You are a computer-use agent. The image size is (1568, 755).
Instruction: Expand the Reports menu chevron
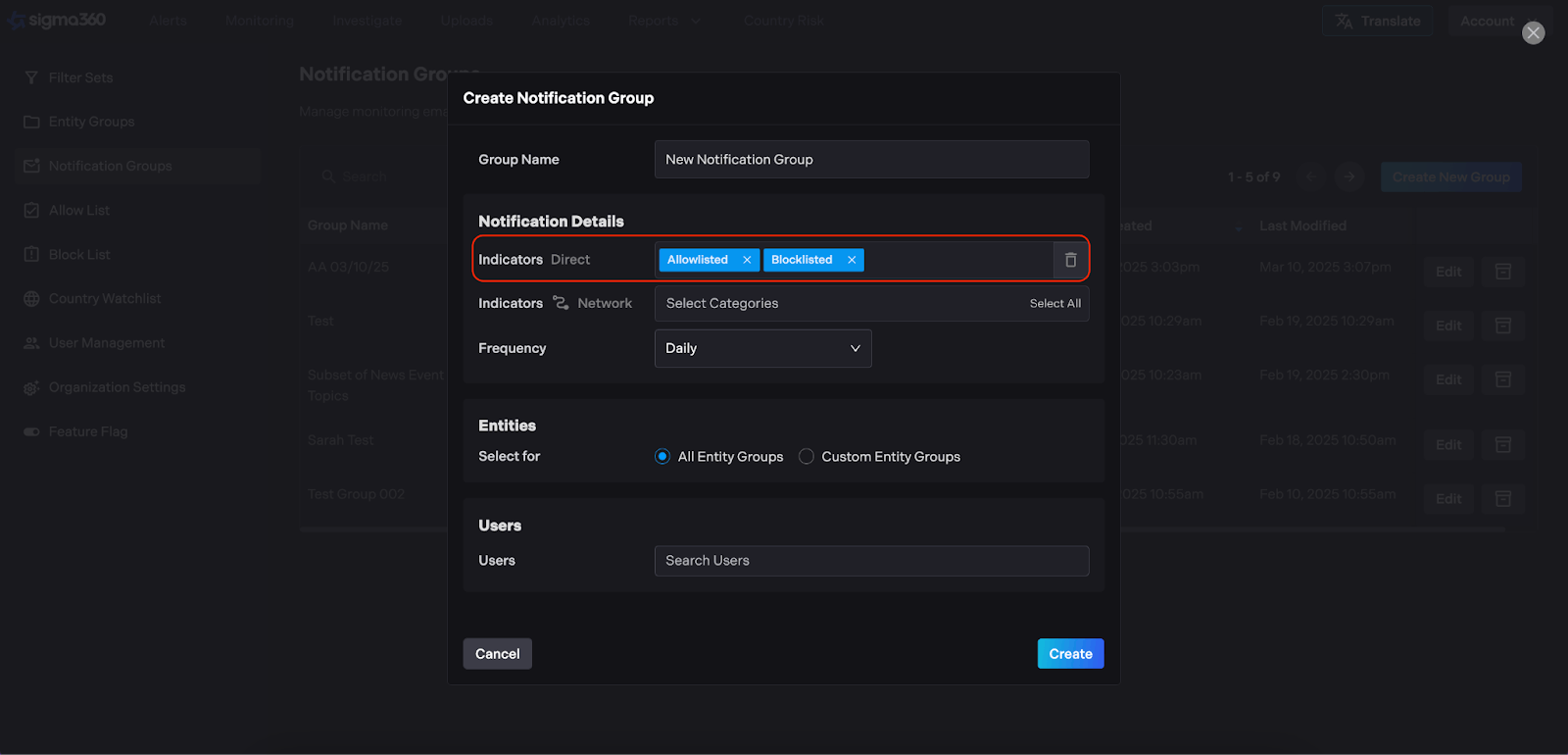(696, 21)
